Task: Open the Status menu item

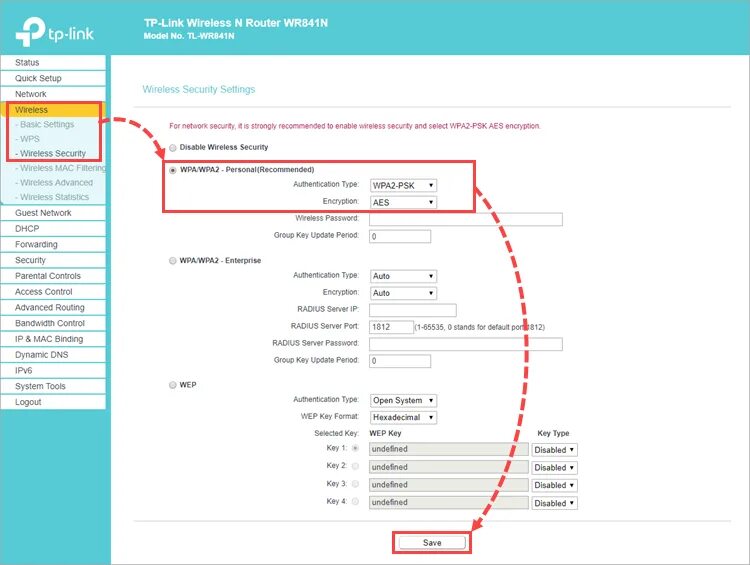Action: (x=53, y=63)
